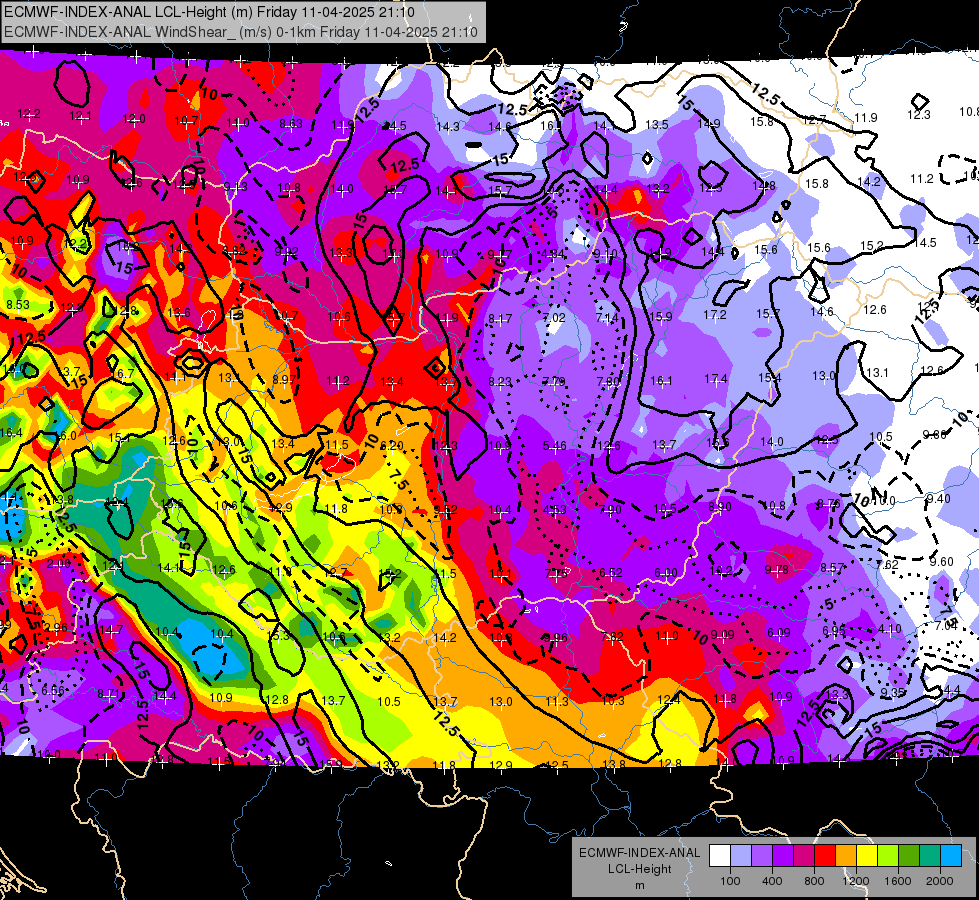Viewport: 979px width, 900px height.
Task: Click the legend tick label 100
Action: coord(730,881)
